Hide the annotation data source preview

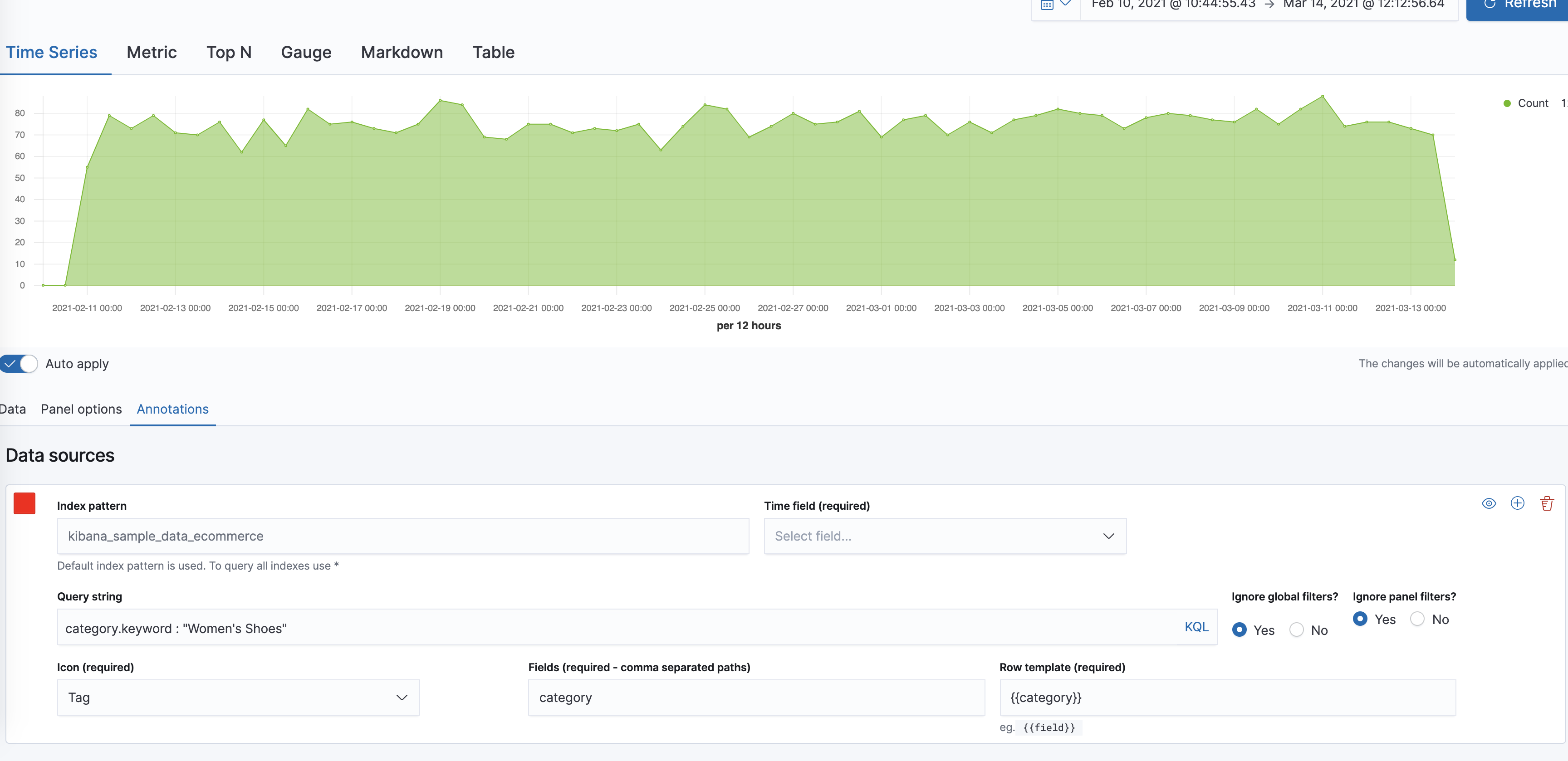1489,504
